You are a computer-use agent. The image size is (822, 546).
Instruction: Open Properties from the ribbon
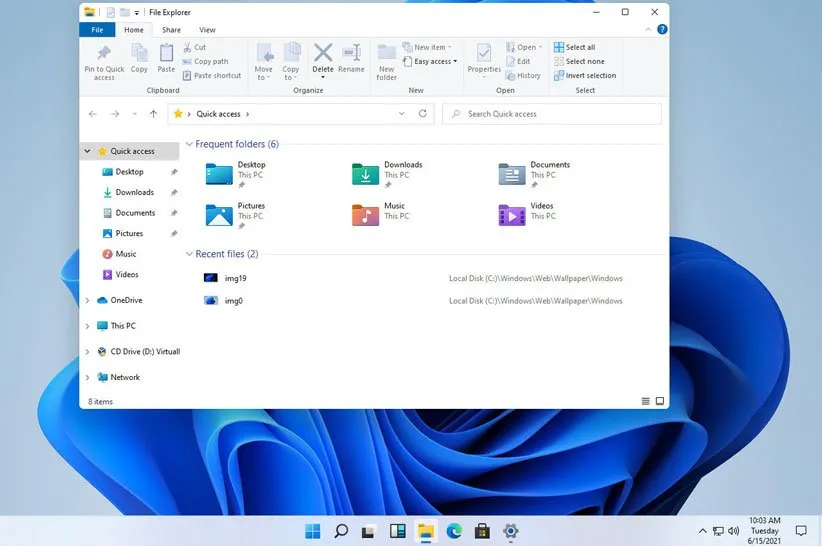click(484, 54)
